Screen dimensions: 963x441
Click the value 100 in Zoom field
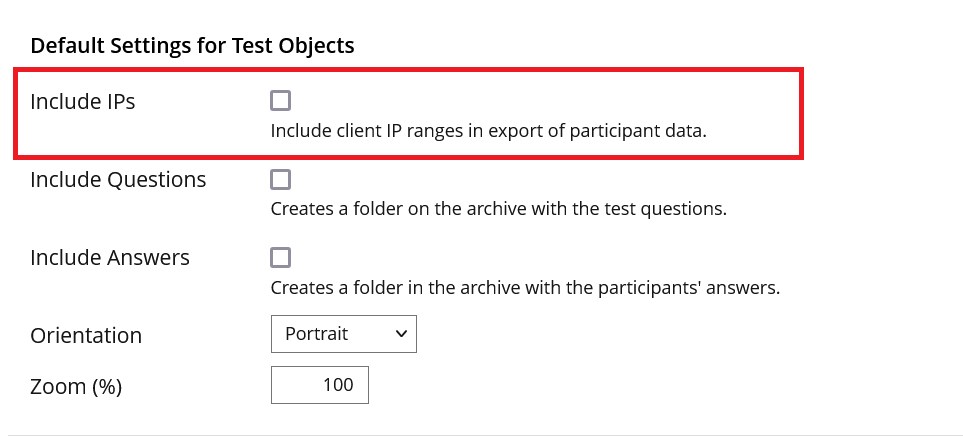pyautogui.click(x=338, y=385)
